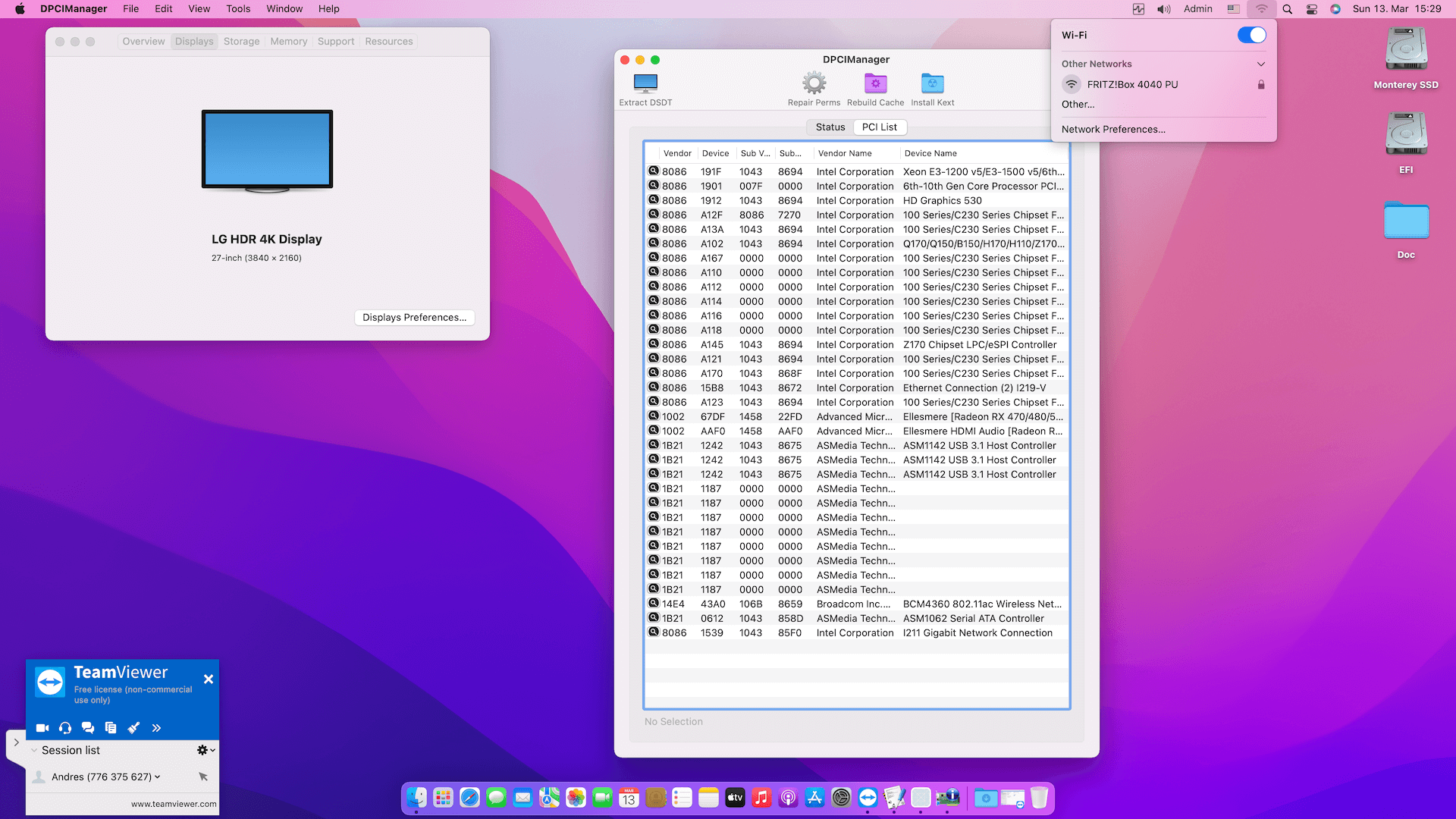Click the volume icon in menu bar
The height and width of the screenshot is (819, 1456).
pos(1163,9)
